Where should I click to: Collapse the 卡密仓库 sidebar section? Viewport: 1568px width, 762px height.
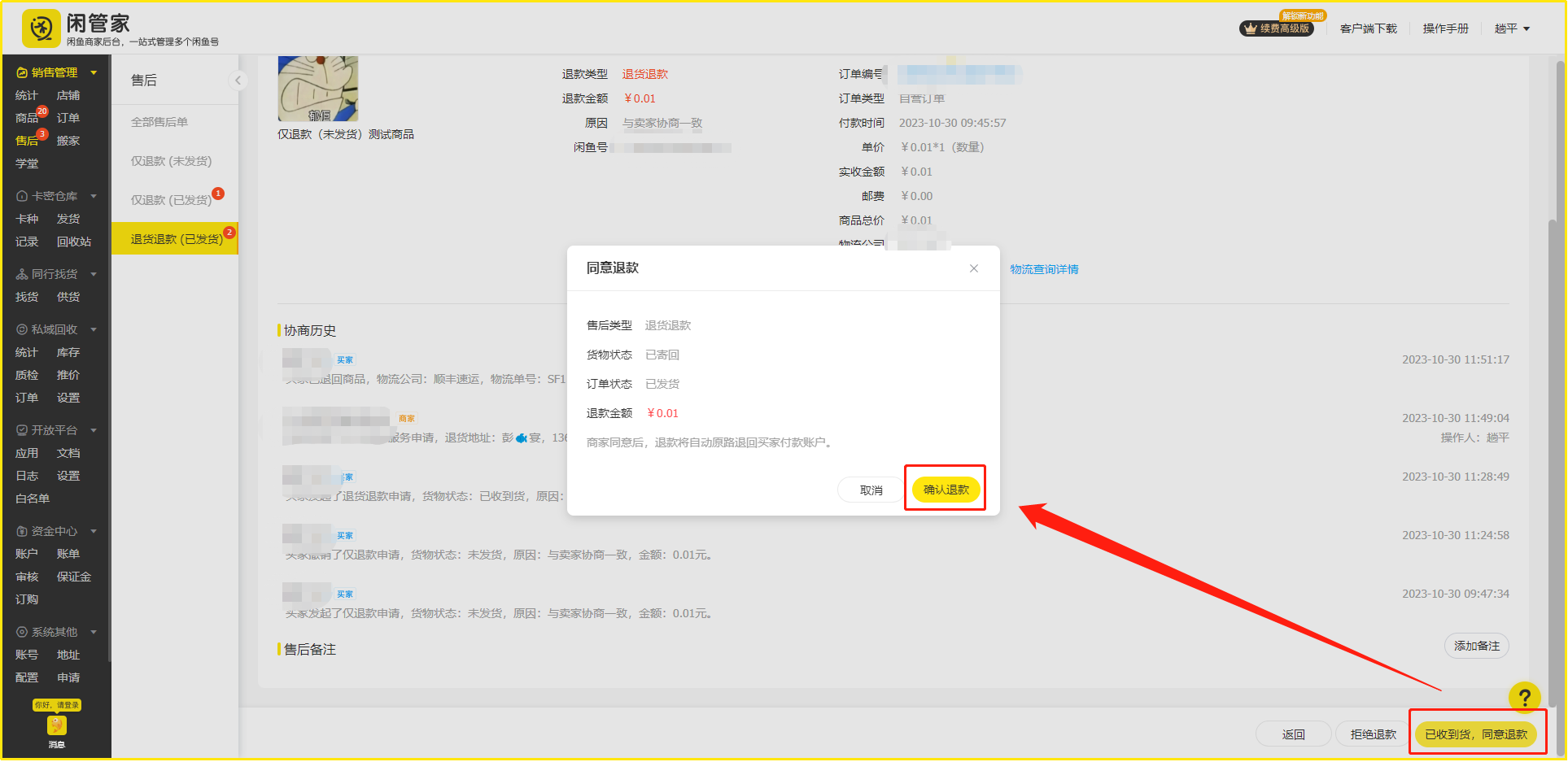coord(56,196)
